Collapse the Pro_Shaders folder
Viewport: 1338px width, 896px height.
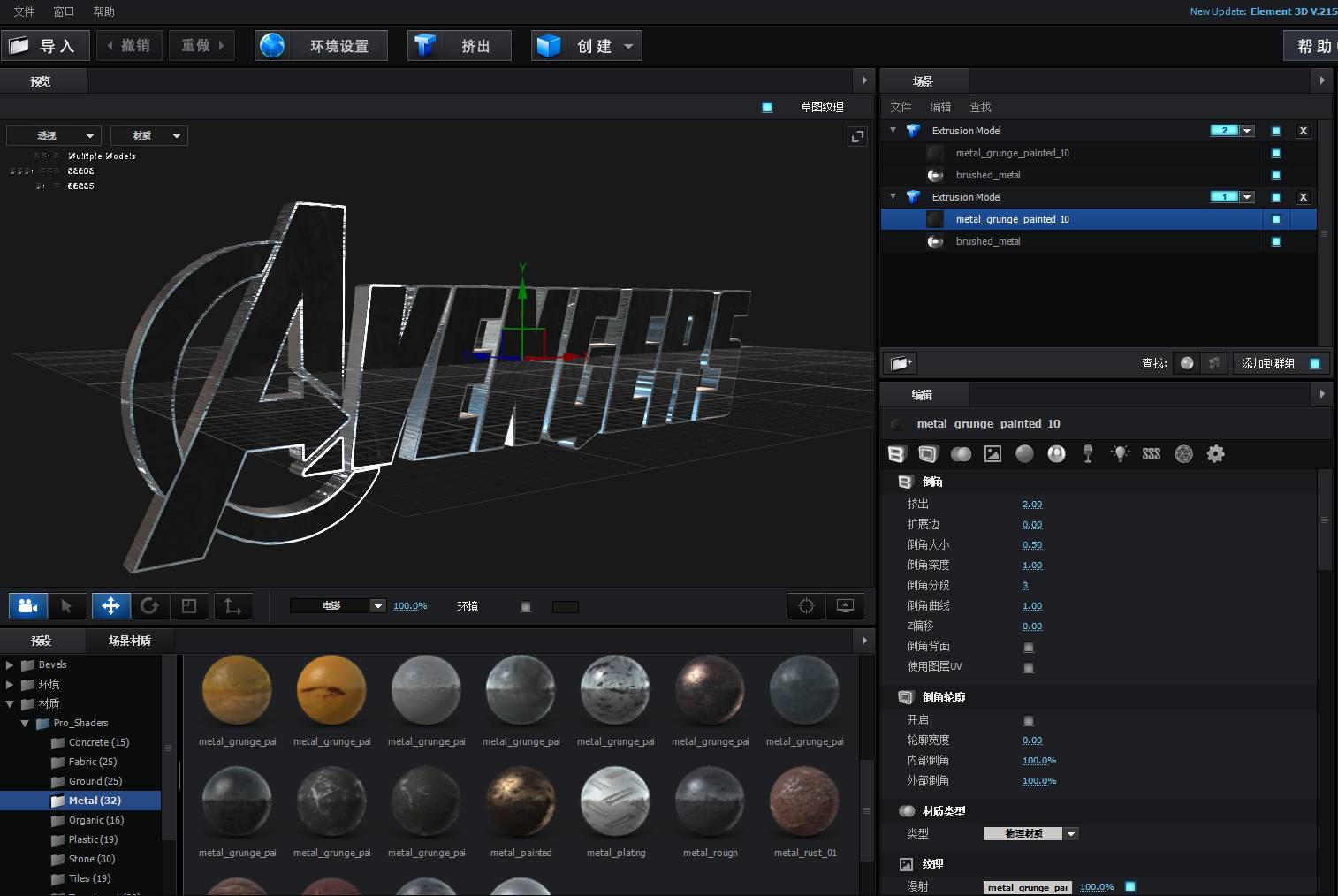25,723
